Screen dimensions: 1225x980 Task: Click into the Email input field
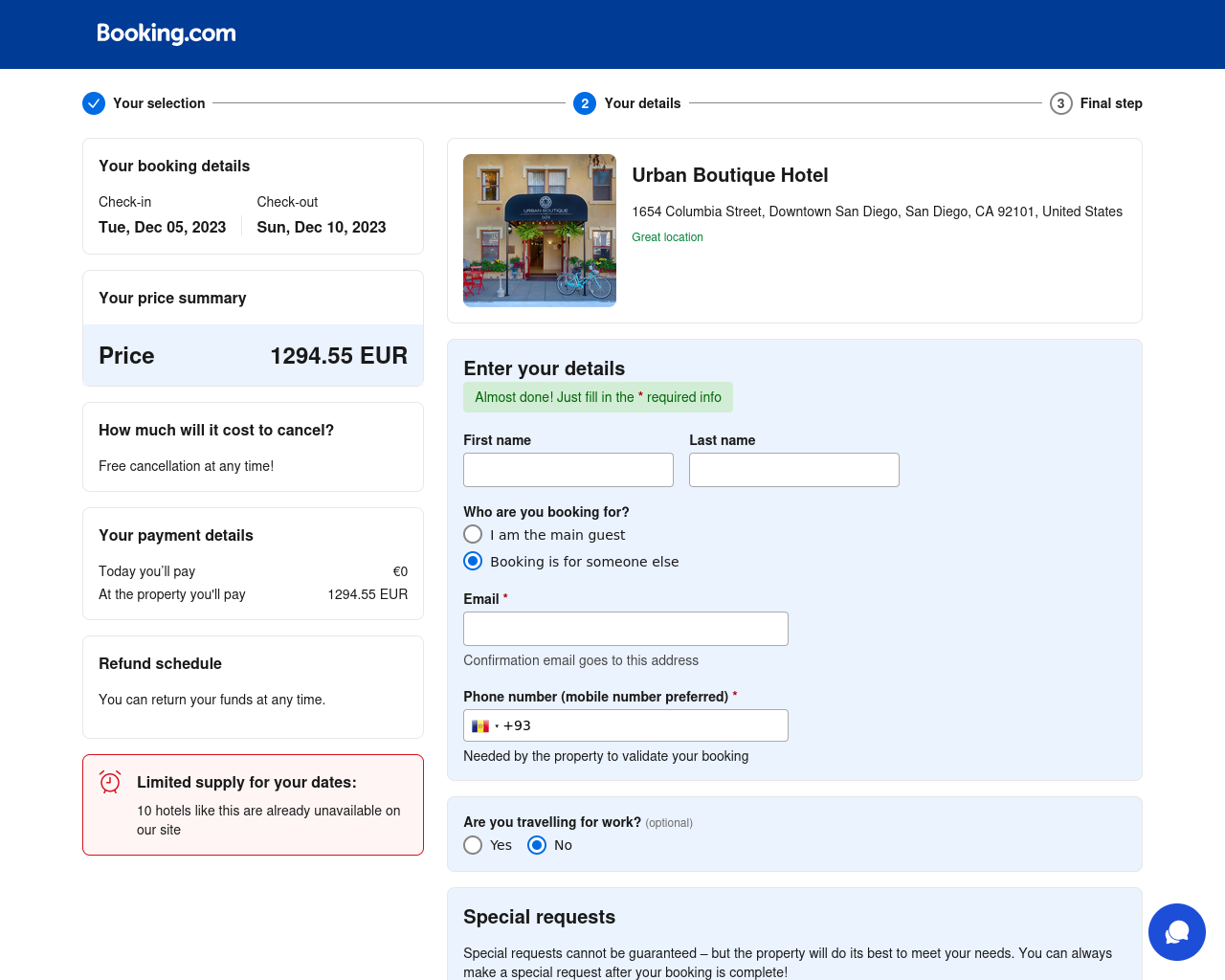[x=626, y=629]
